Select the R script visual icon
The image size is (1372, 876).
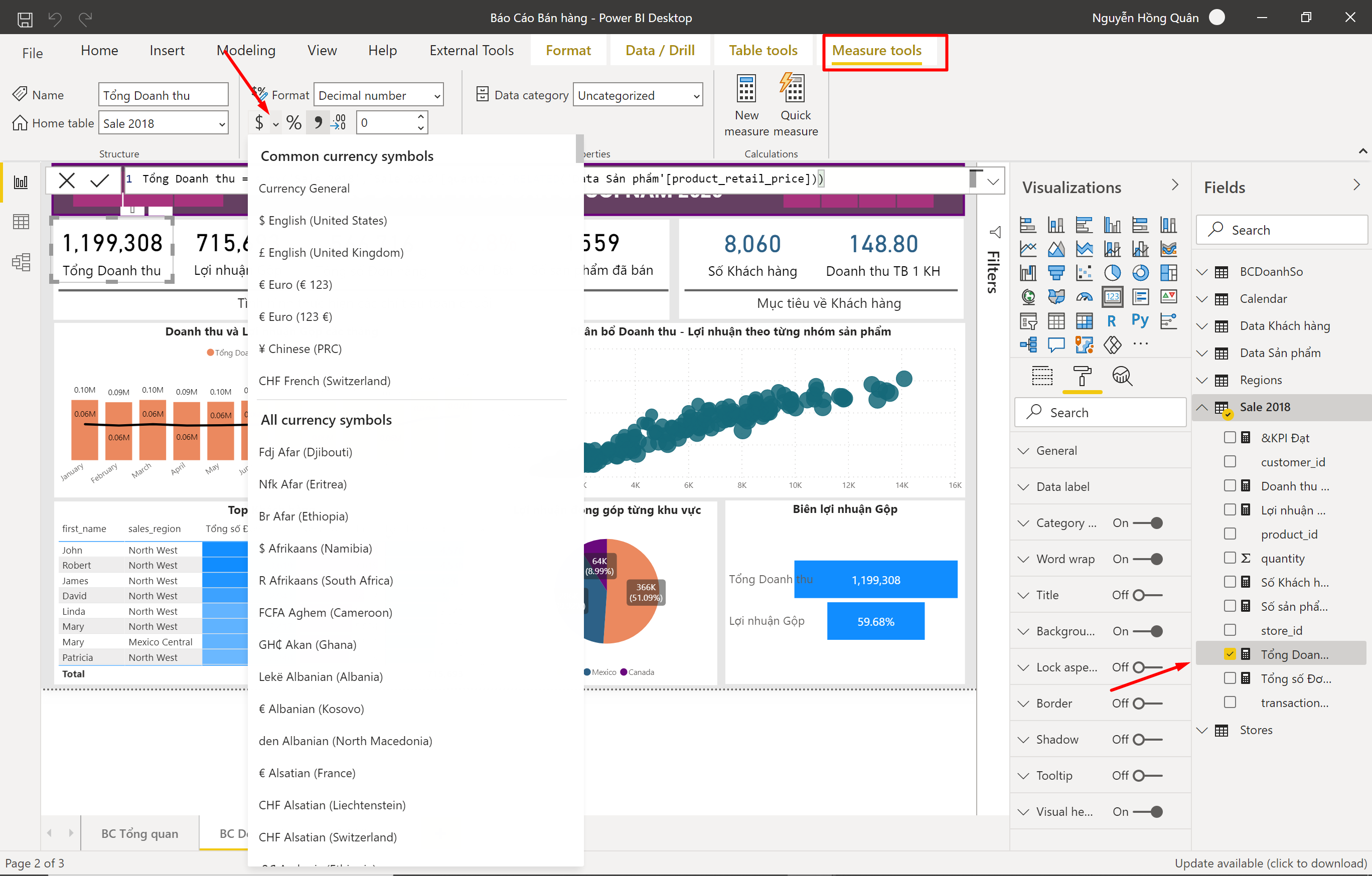point(1111,321)
